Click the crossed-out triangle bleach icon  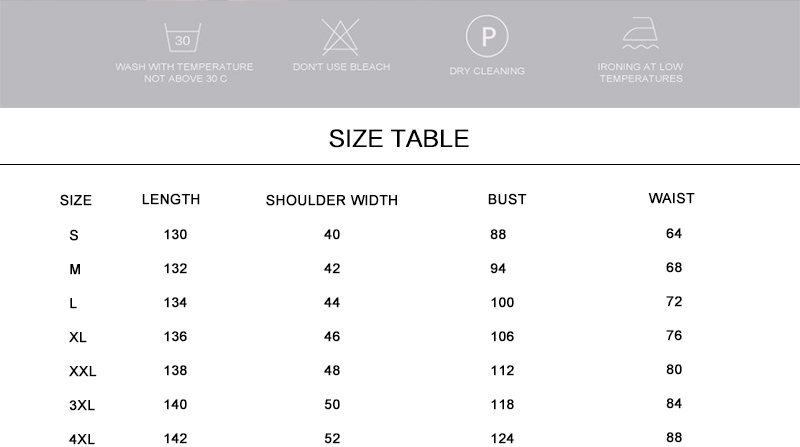[341, 37]
